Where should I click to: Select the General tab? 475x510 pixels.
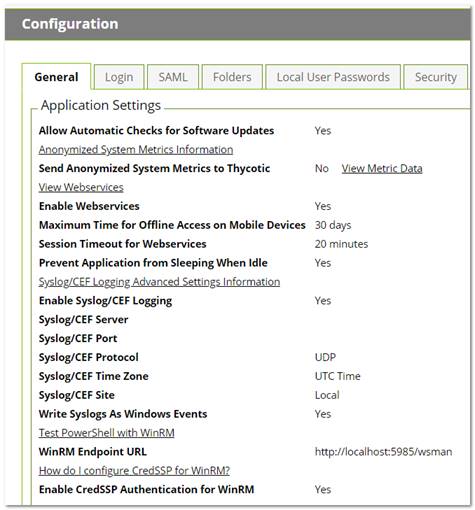[x=56, y=77]
